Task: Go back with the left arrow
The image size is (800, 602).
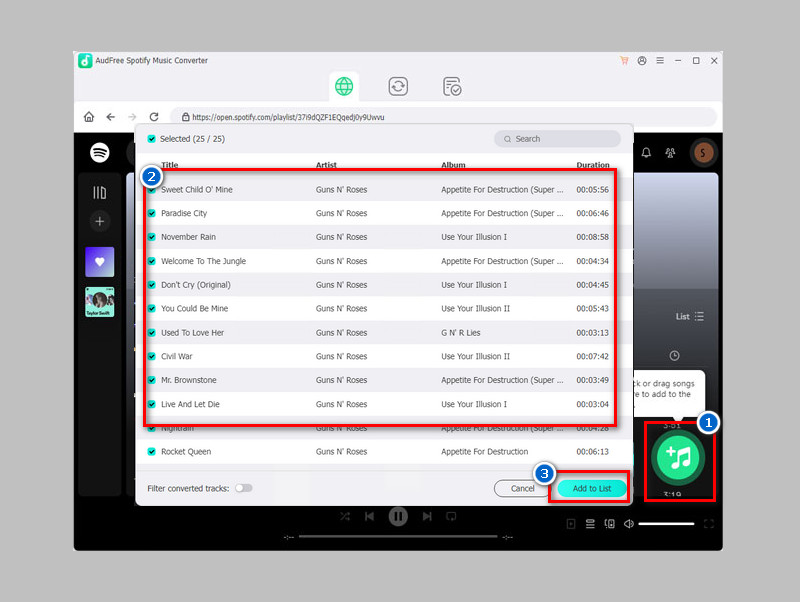Action: [111, 117]
